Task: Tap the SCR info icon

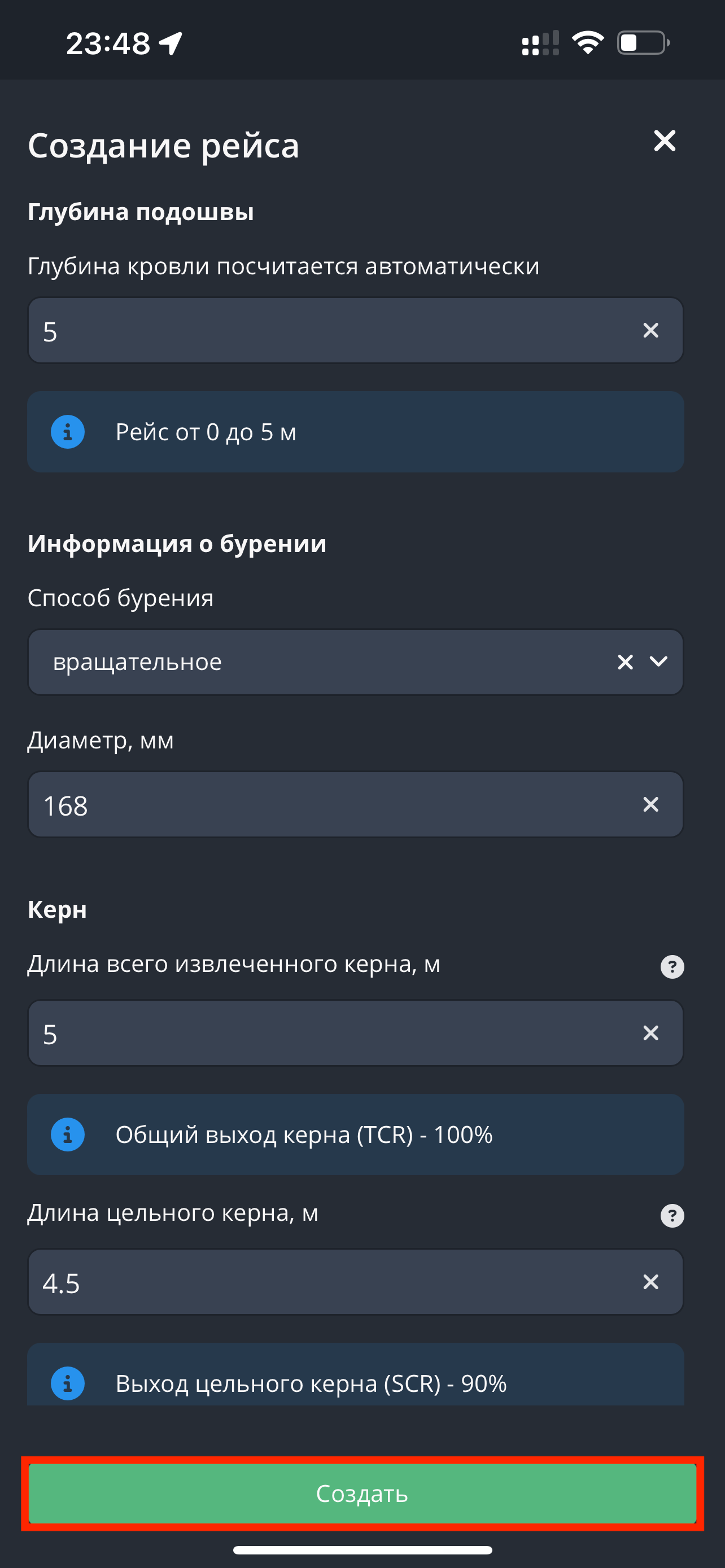Action: point(68,1383)
